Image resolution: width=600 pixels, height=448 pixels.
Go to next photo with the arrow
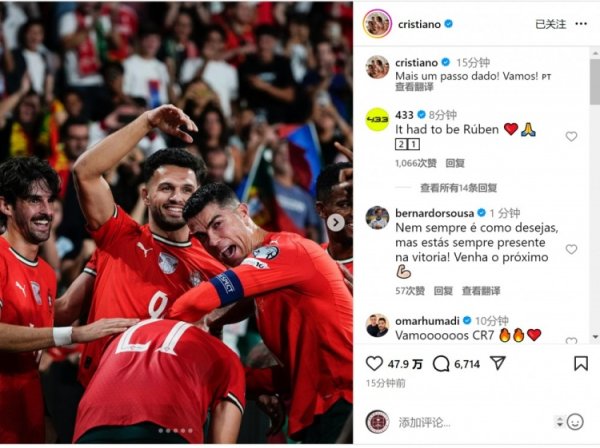coord(336,222)
